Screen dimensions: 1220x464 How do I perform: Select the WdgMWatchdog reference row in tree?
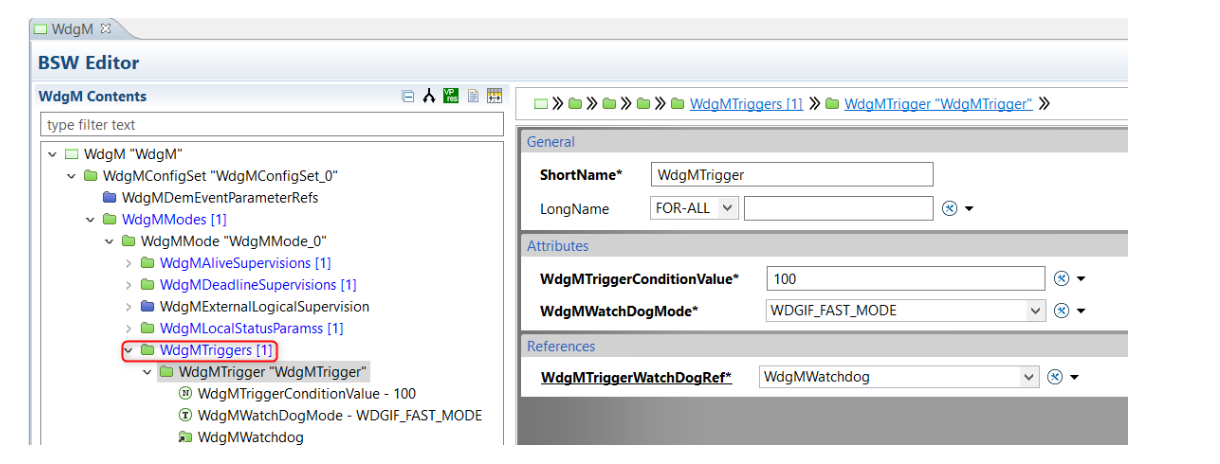250,437
